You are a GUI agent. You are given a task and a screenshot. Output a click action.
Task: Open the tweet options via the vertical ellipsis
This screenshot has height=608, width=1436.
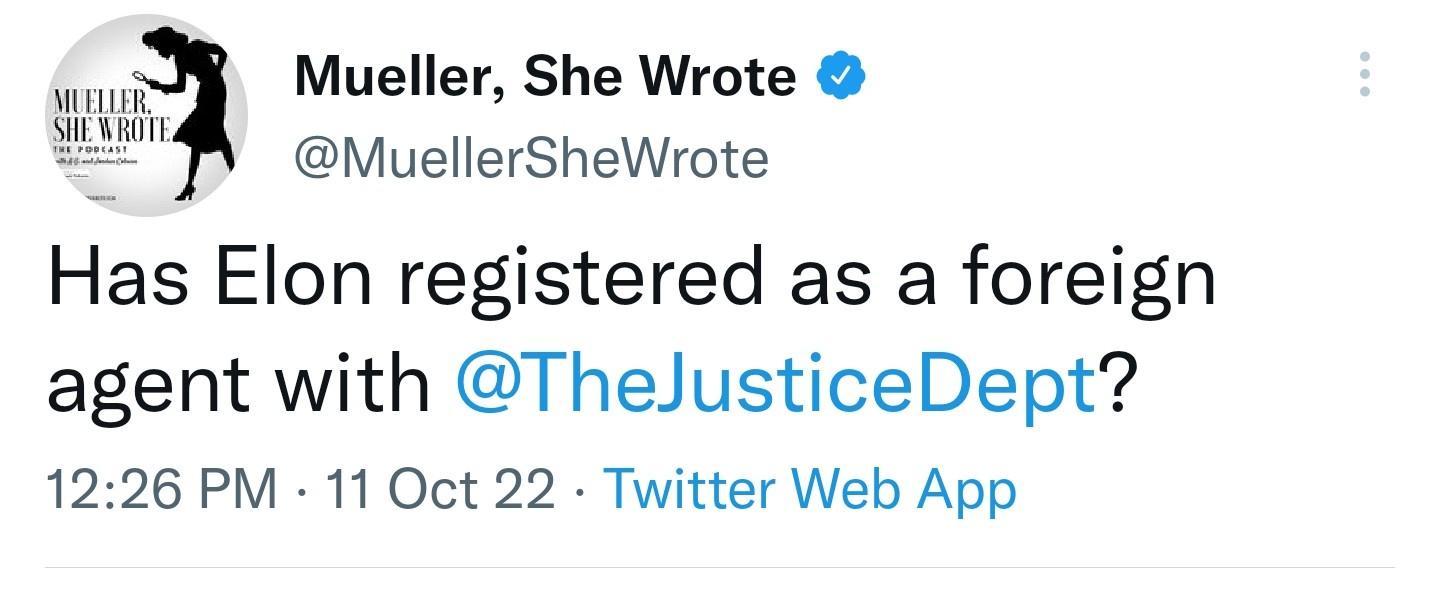[1366, 73]
